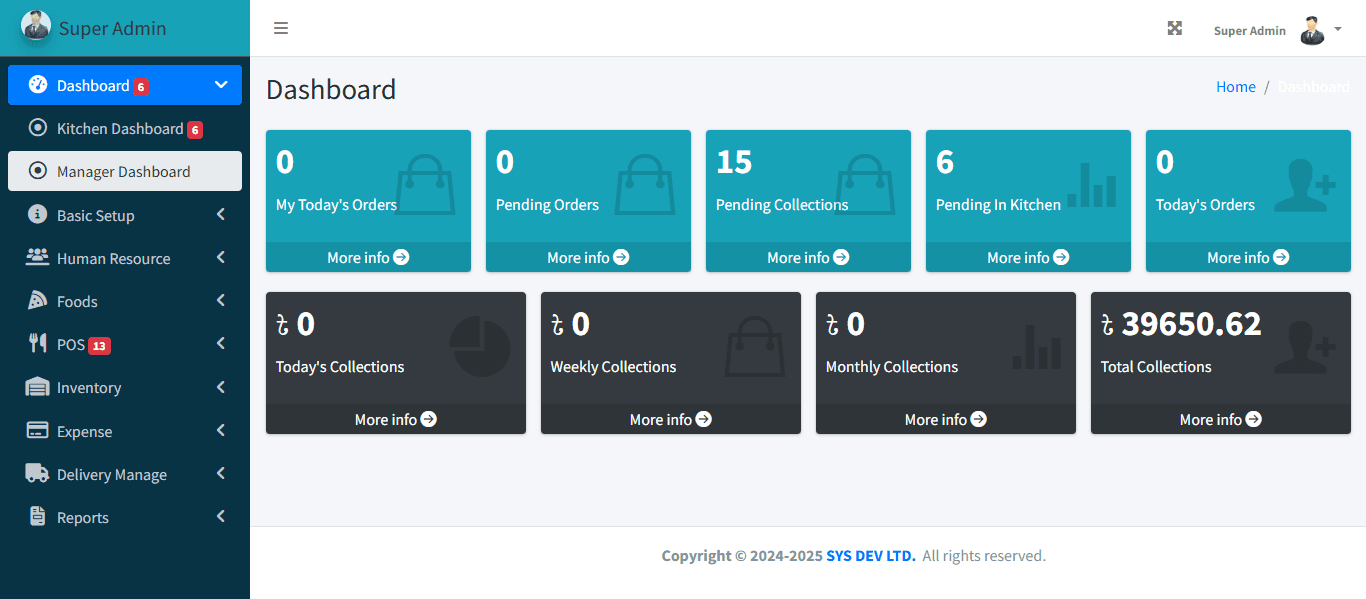
Task: Open the Human Resource menu
Action: pyautogui.click(x=125, y=257)
